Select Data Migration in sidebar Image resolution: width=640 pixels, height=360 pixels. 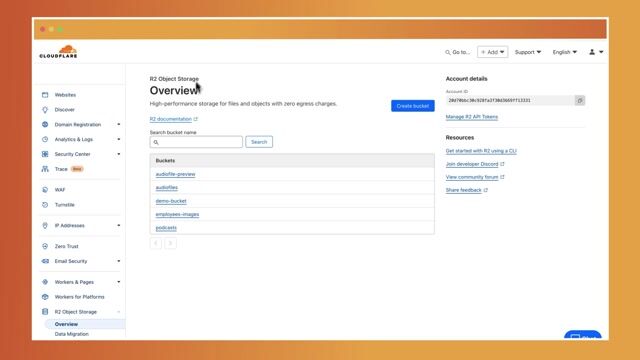71,334
